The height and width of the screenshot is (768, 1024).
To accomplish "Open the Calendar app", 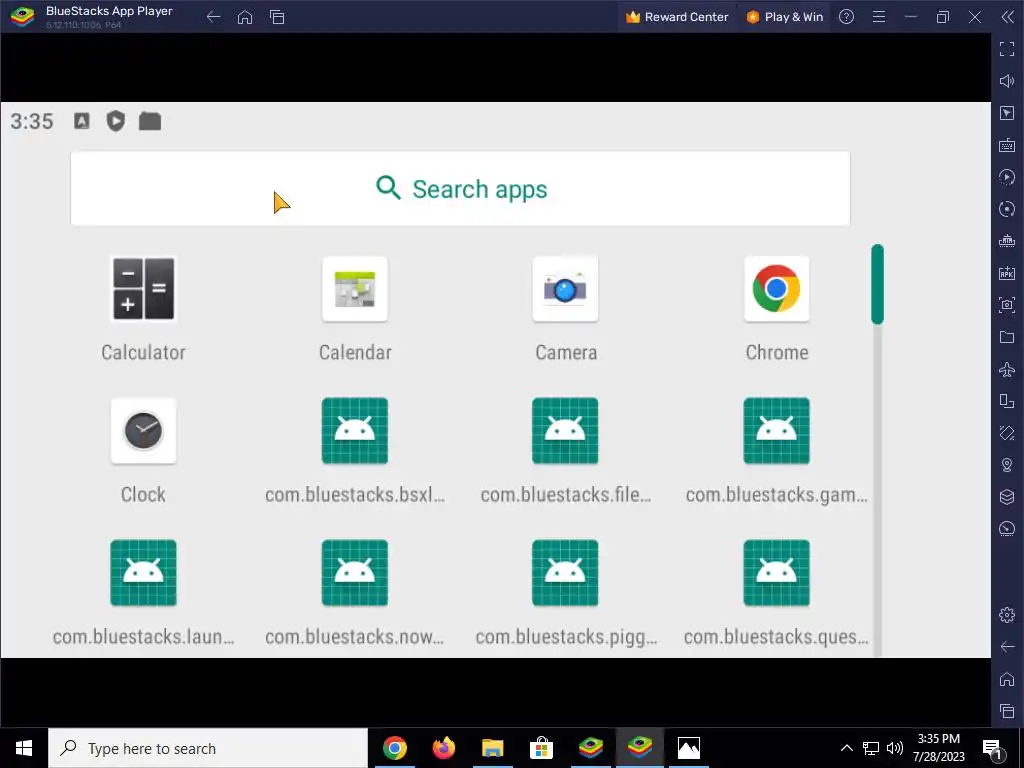I will pos(355,289).
